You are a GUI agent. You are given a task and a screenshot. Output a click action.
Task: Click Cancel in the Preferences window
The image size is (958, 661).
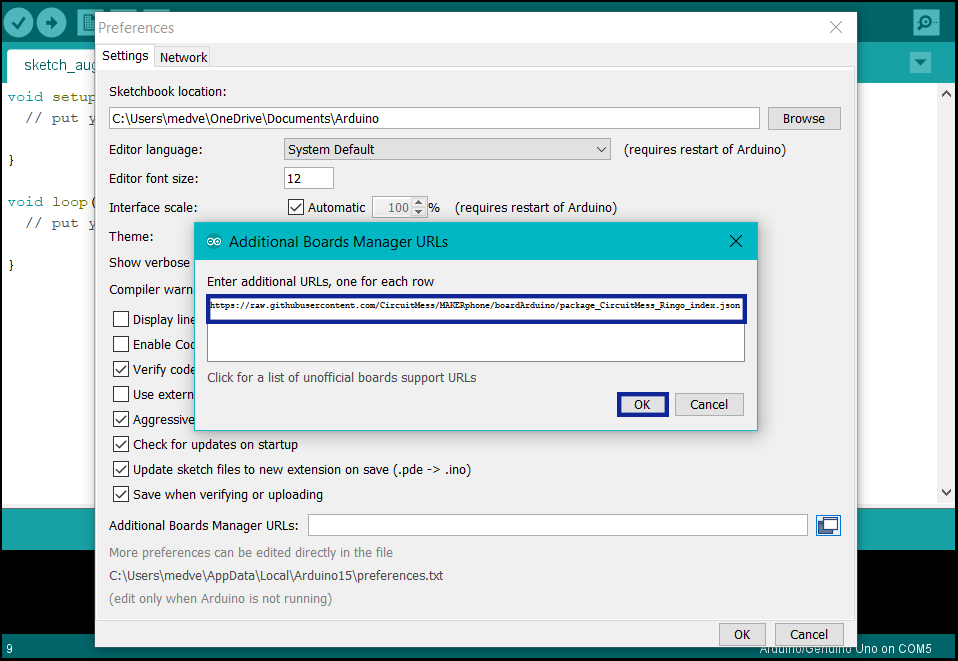point(809,635)
